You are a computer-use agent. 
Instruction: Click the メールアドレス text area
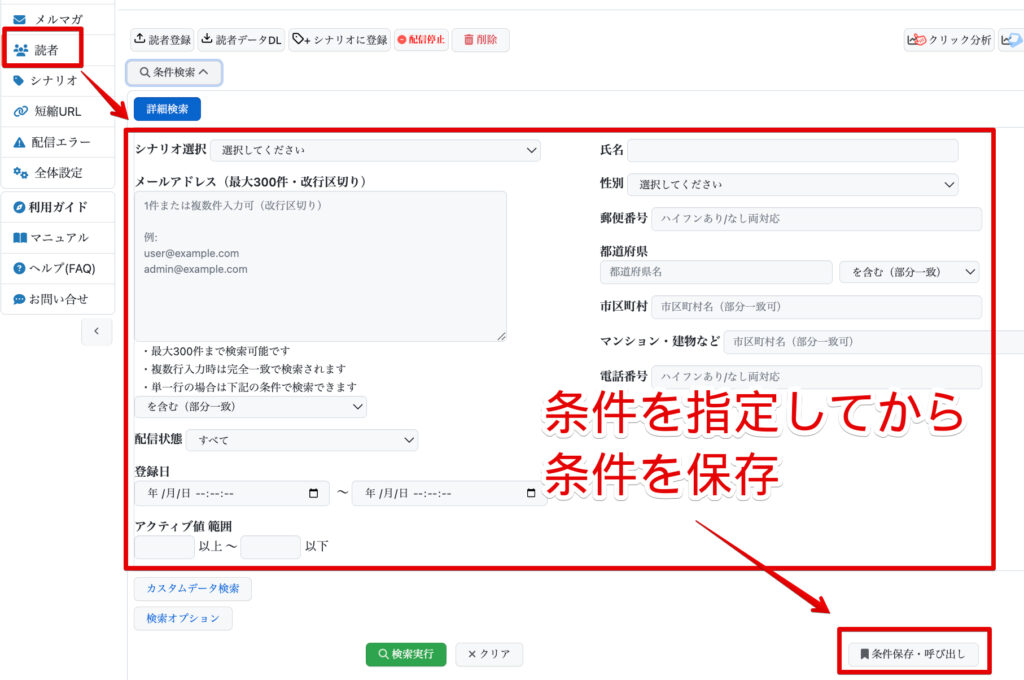(x=320, y=266)
